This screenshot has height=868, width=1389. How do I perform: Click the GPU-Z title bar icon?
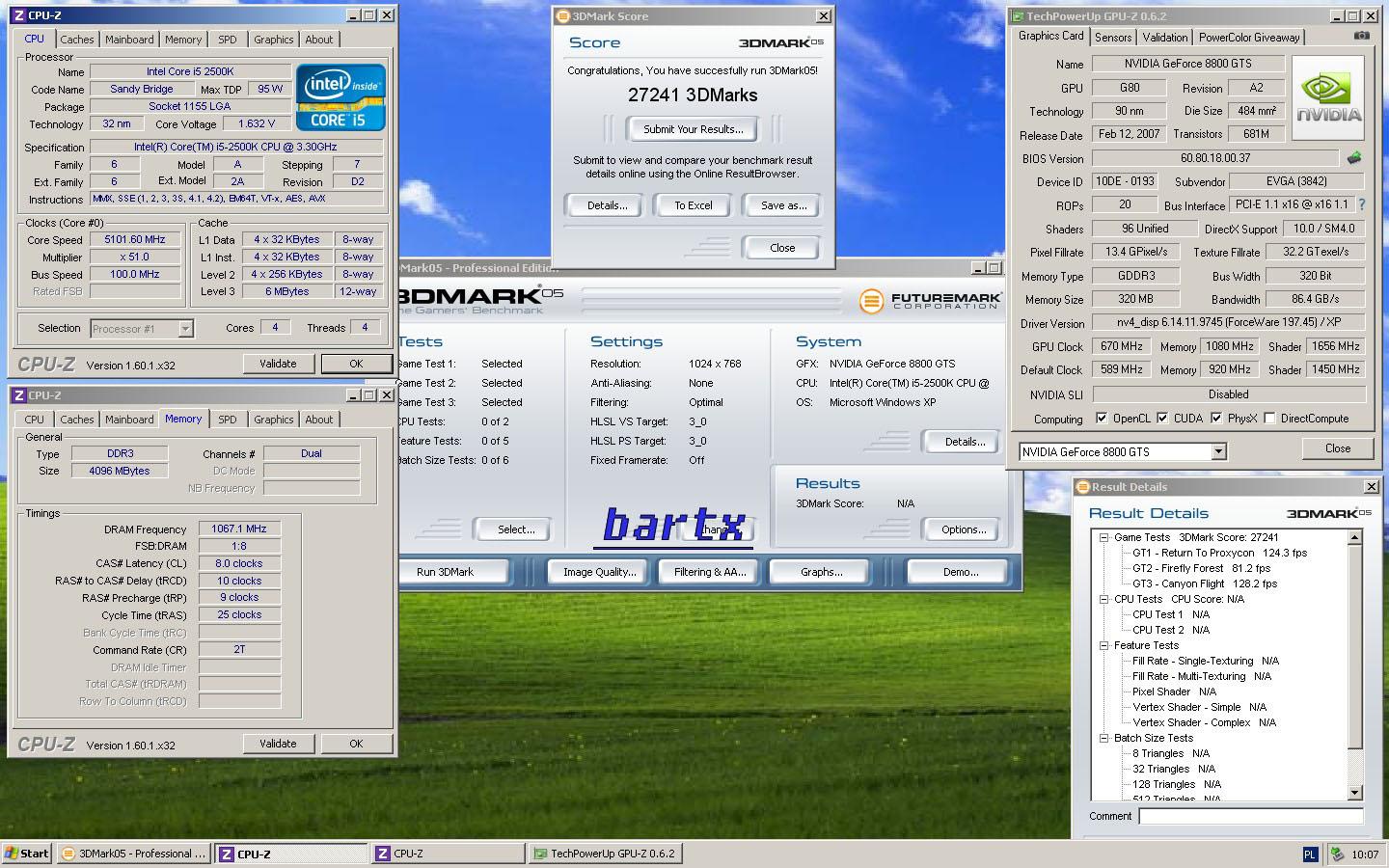[1017, 16]
